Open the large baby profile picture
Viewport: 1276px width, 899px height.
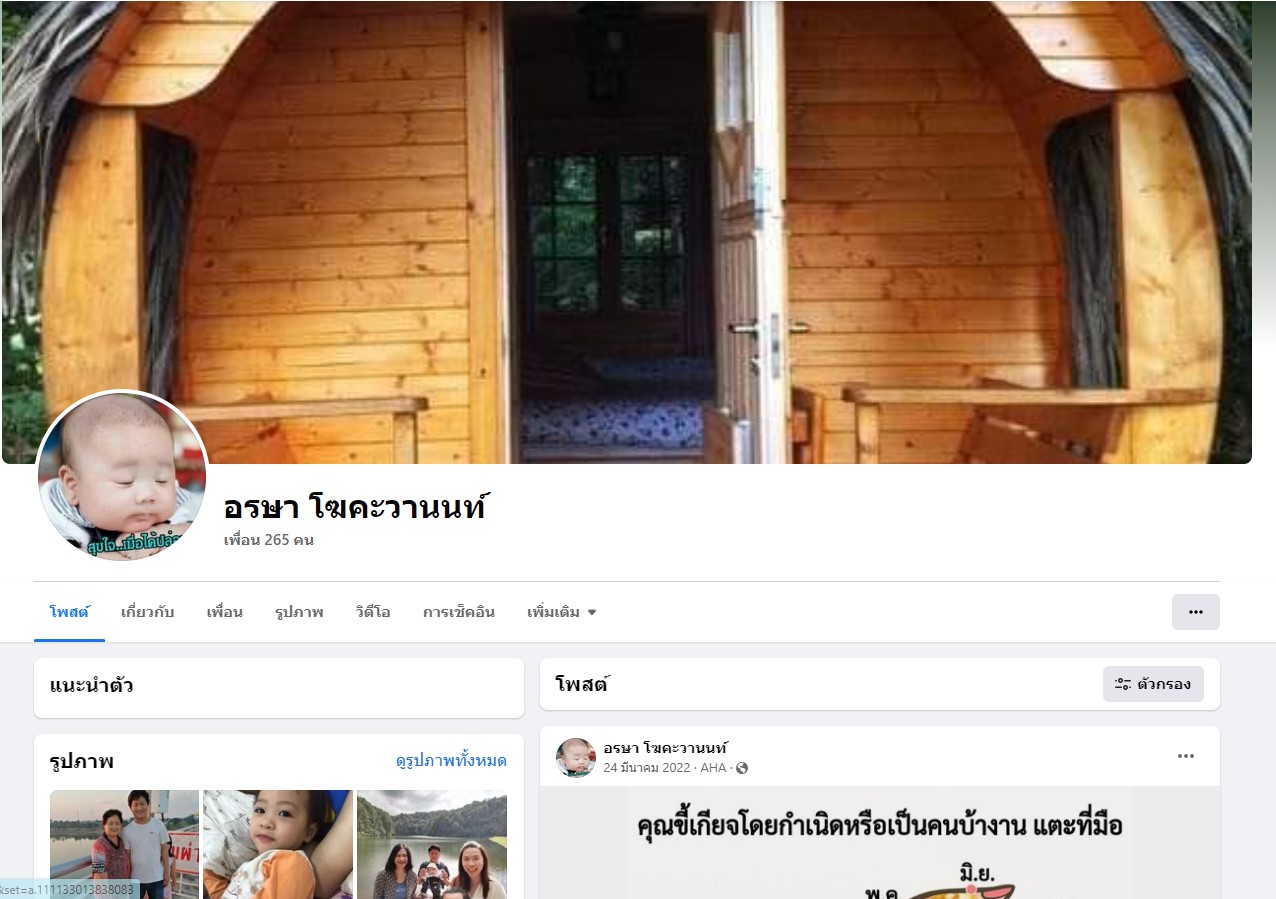[122, 476]
